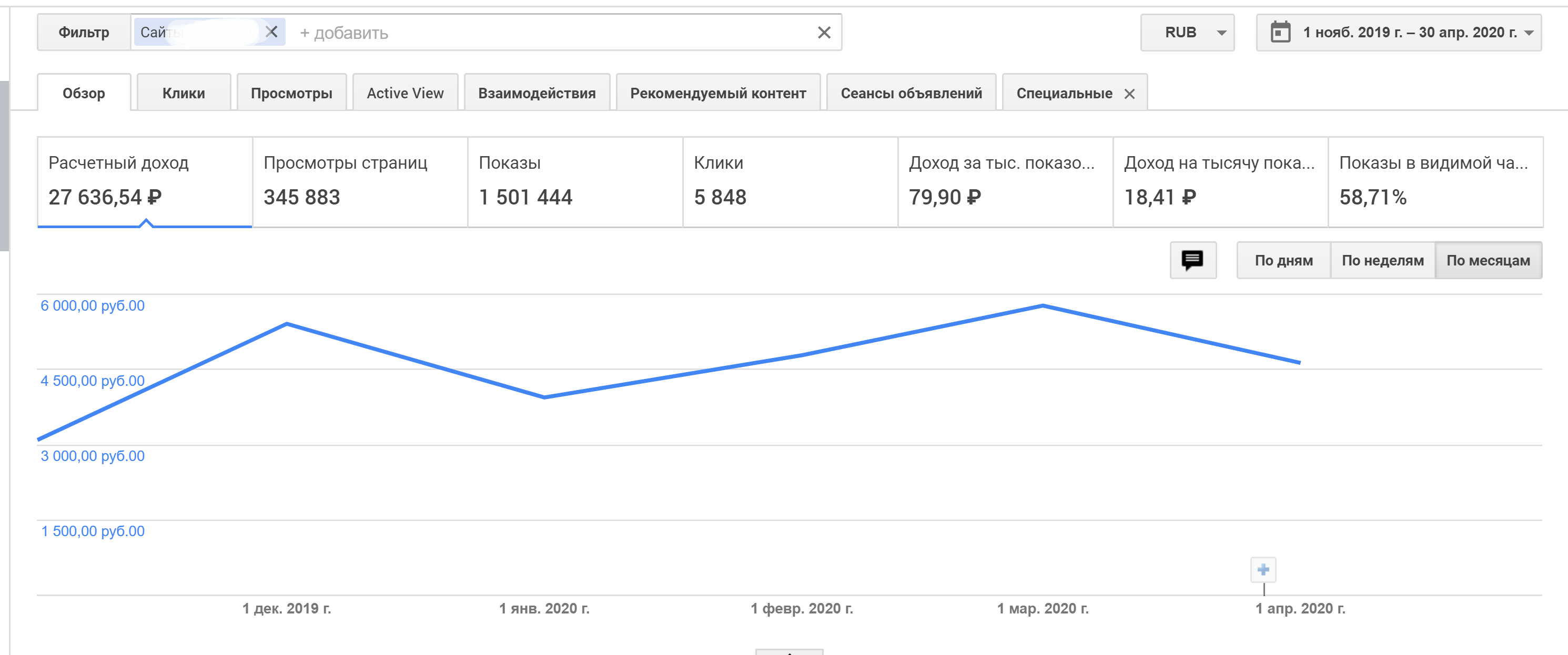The width and height of the screenshot is (1568, 655).
Task: Open the chart annotations comment icon
Action: coord(1192,260)
